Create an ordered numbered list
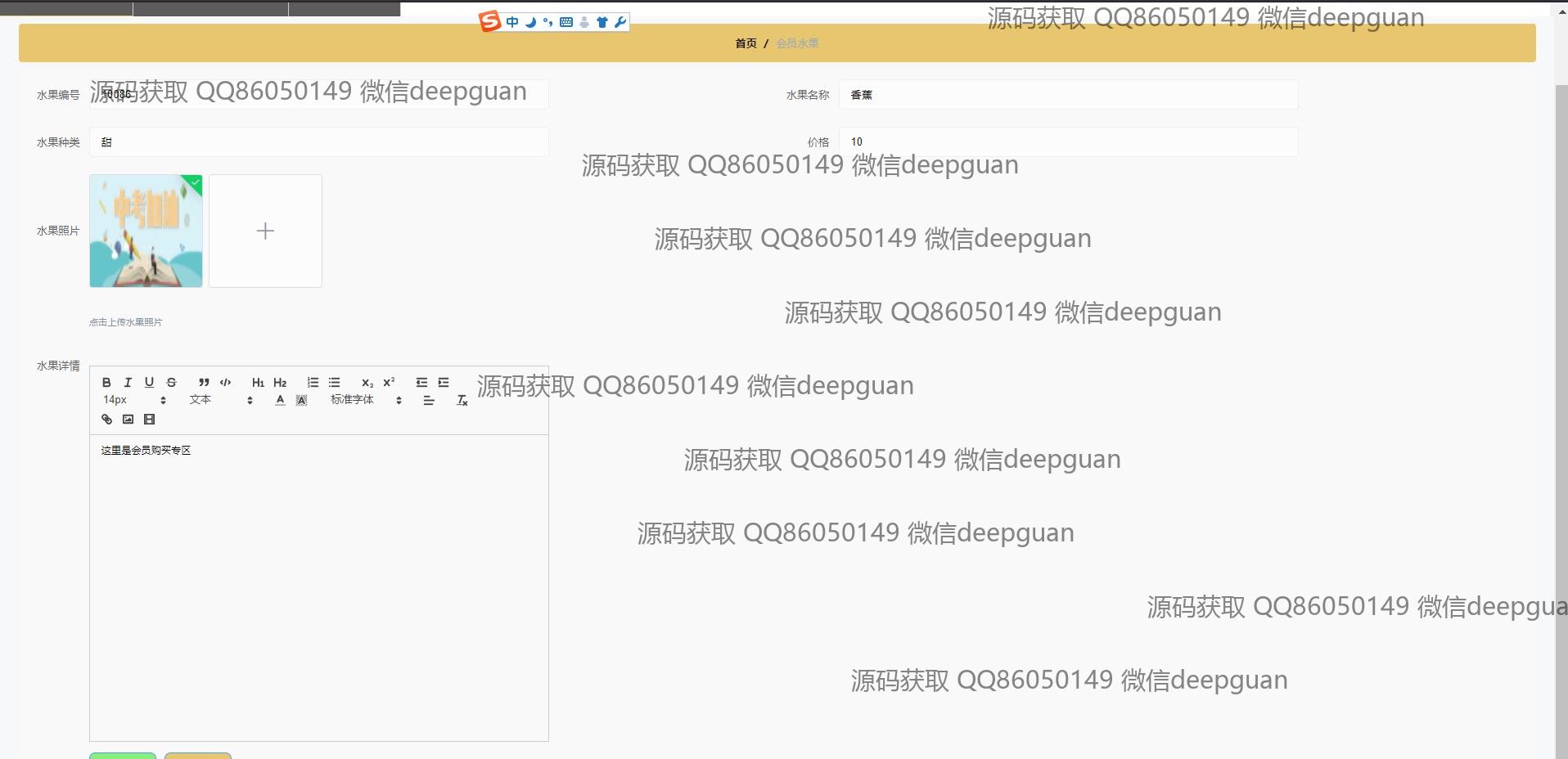 pos(313,382)
